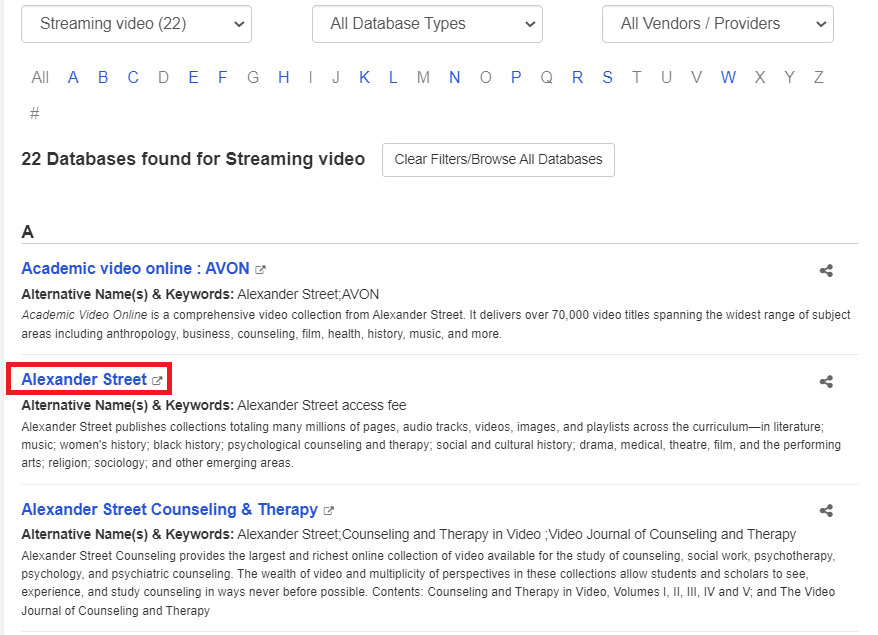The image size is (878, 635).
Task: Open Alexander Street Counseling & Therapy link
Action: (170, 510)
